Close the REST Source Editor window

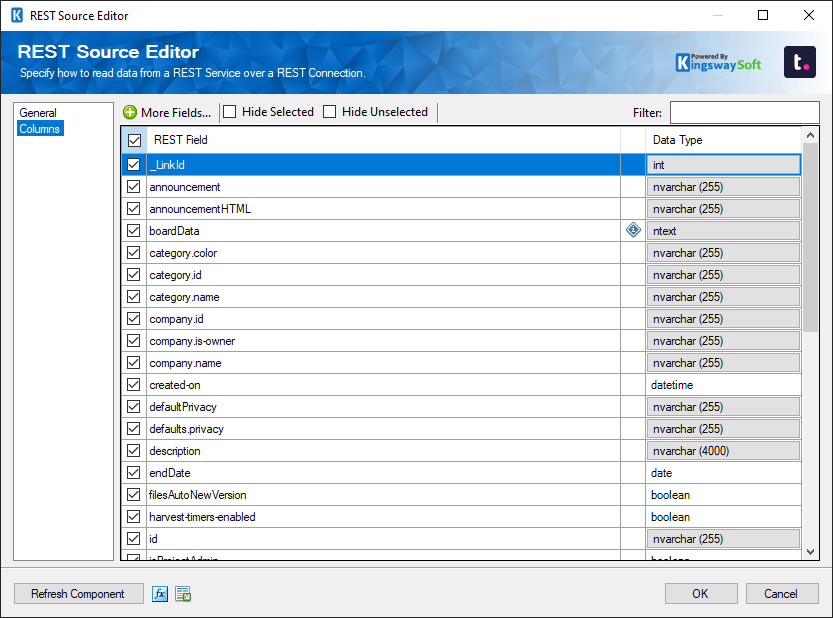click(x=809, y=15)
